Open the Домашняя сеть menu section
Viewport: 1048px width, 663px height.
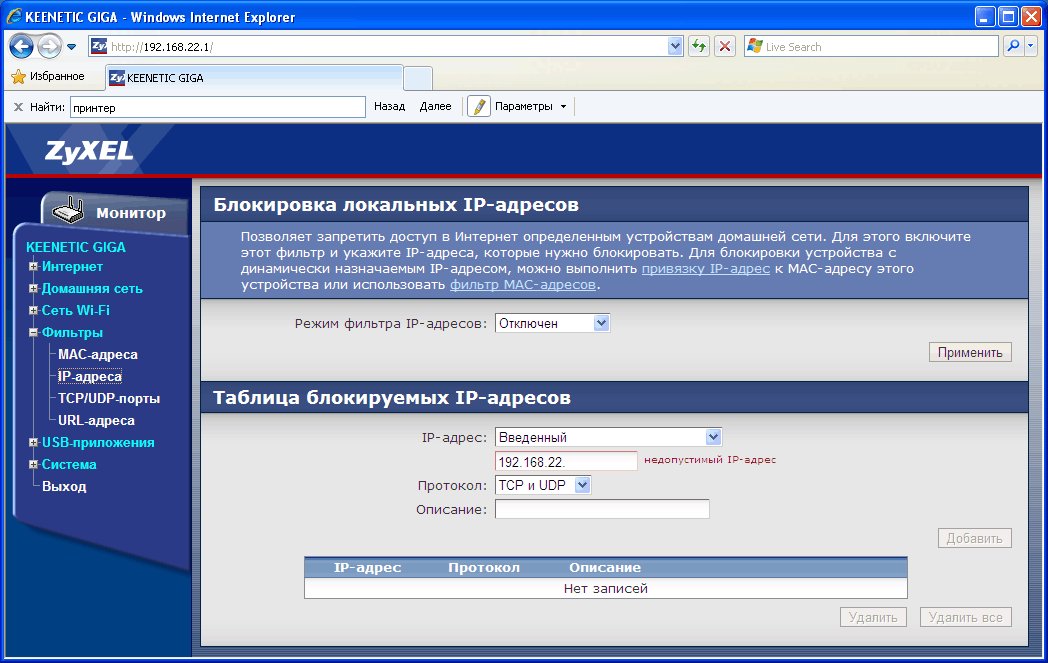(x=92, y=289)
